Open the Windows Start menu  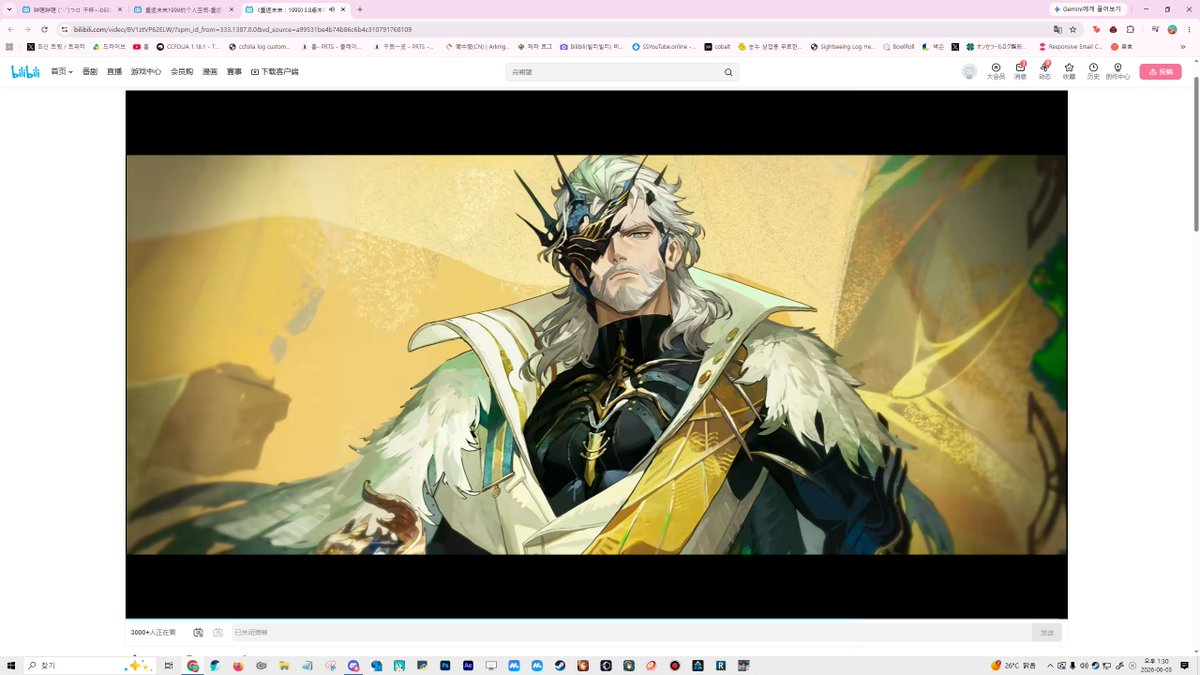pos(11,665)
